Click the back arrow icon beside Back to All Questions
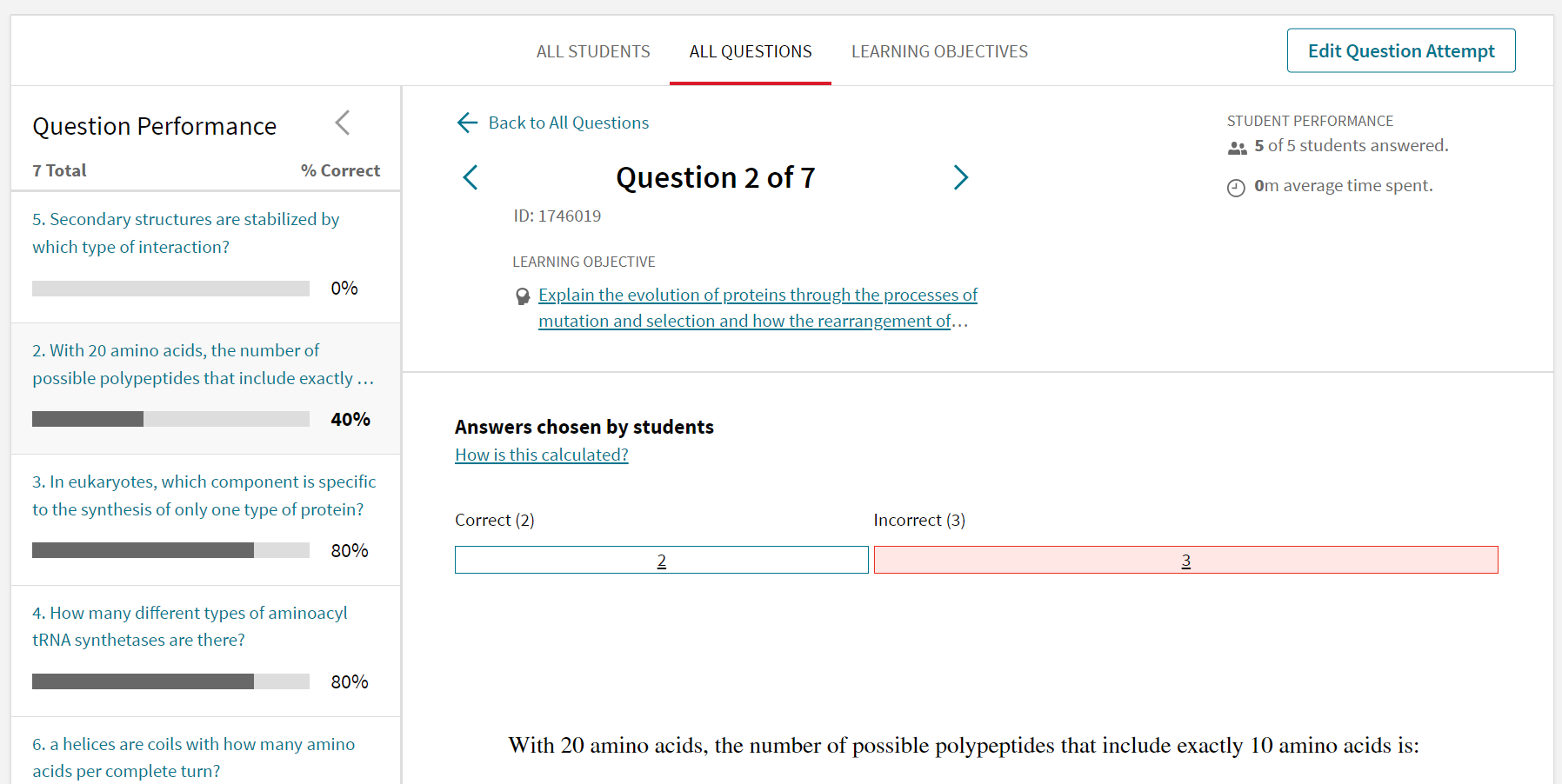 (467, 123)
